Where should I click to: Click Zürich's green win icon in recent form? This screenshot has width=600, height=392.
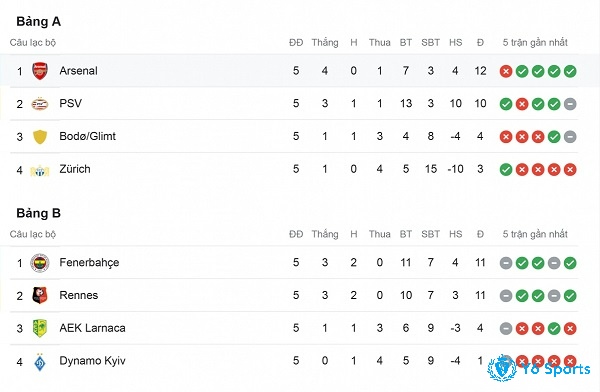pos(506,170)
